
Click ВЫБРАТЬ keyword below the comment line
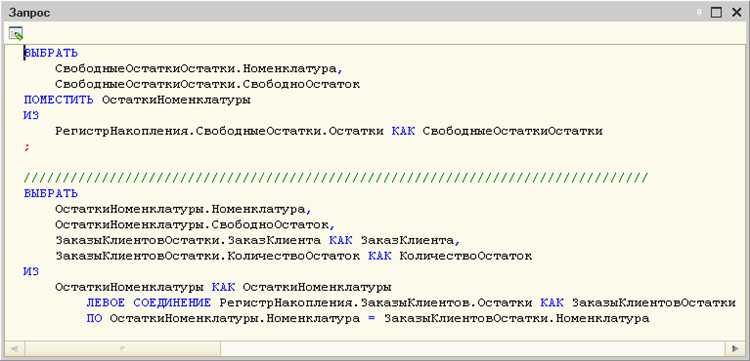[51, 194]
